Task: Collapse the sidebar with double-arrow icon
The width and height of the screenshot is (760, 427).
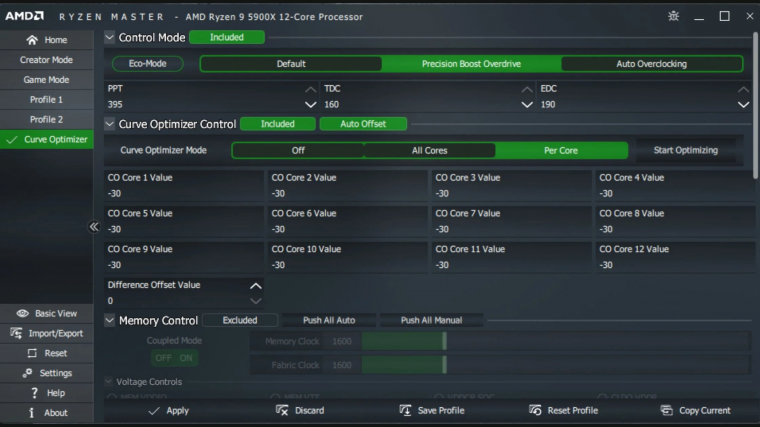Action: click(94, 227)
